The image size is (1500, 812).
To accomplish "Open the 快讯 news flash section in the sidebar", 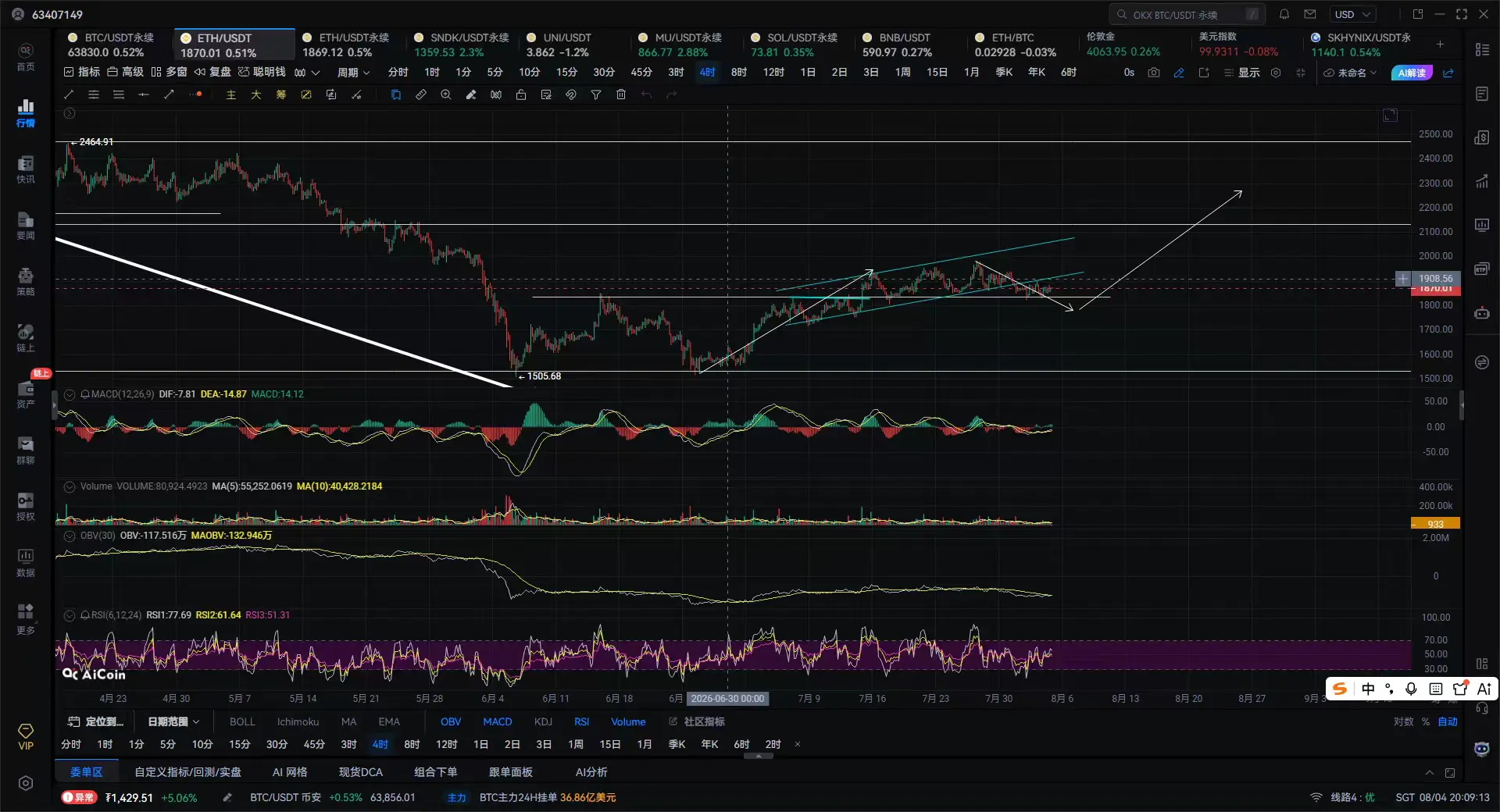I will [x=26, y=169].
